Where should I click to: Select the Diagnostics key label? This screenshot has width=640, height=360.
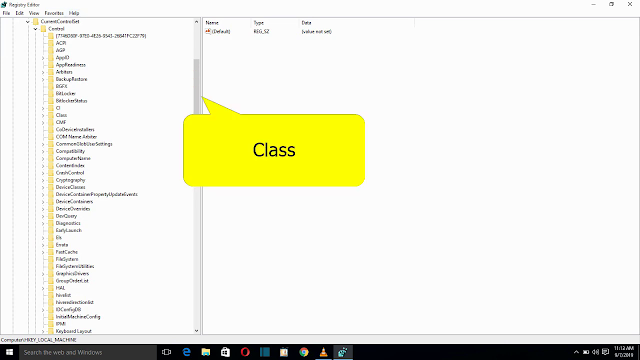(68, 223)
